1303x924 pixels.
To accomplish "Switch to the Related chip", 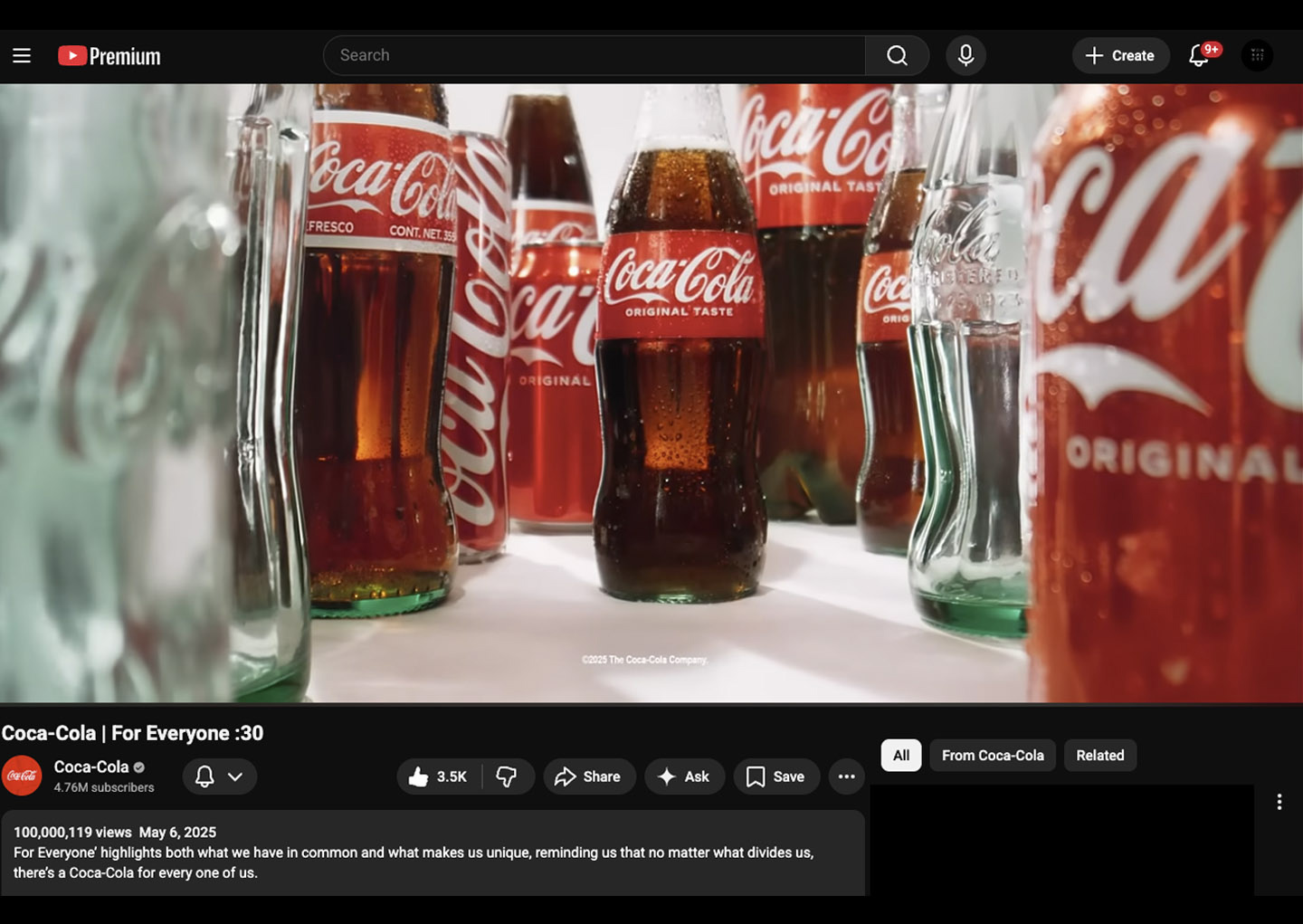I will click(x=1099, y=756).
